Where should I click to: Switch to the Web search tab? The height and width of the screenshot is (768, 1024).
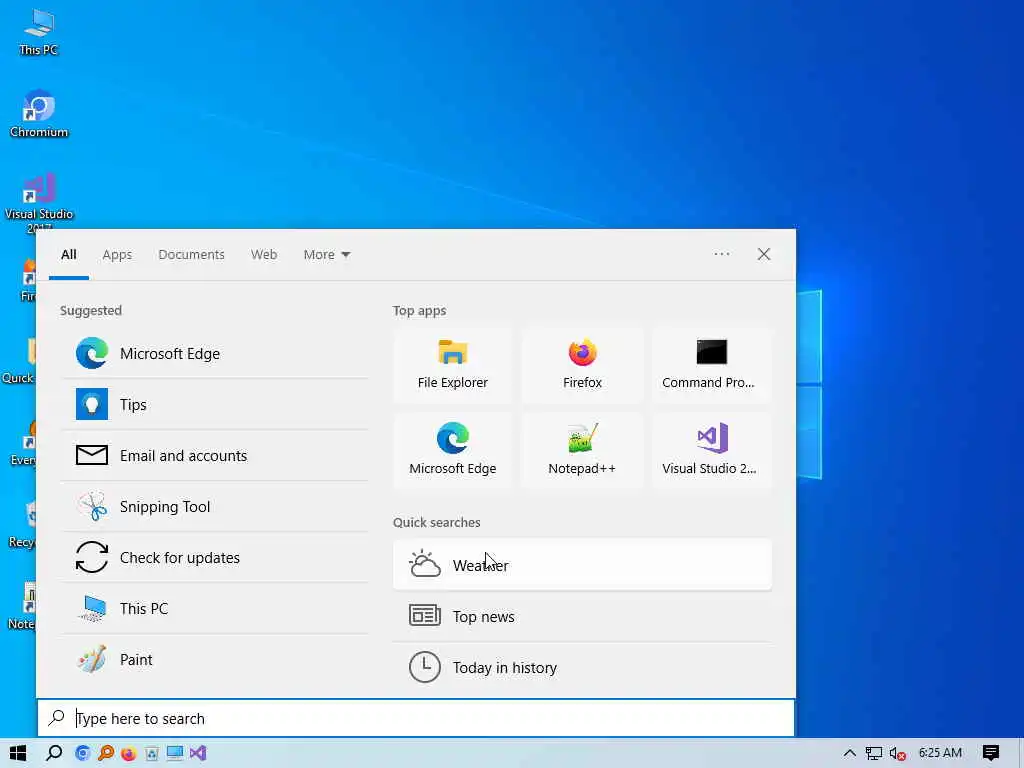tap(264, 255)
